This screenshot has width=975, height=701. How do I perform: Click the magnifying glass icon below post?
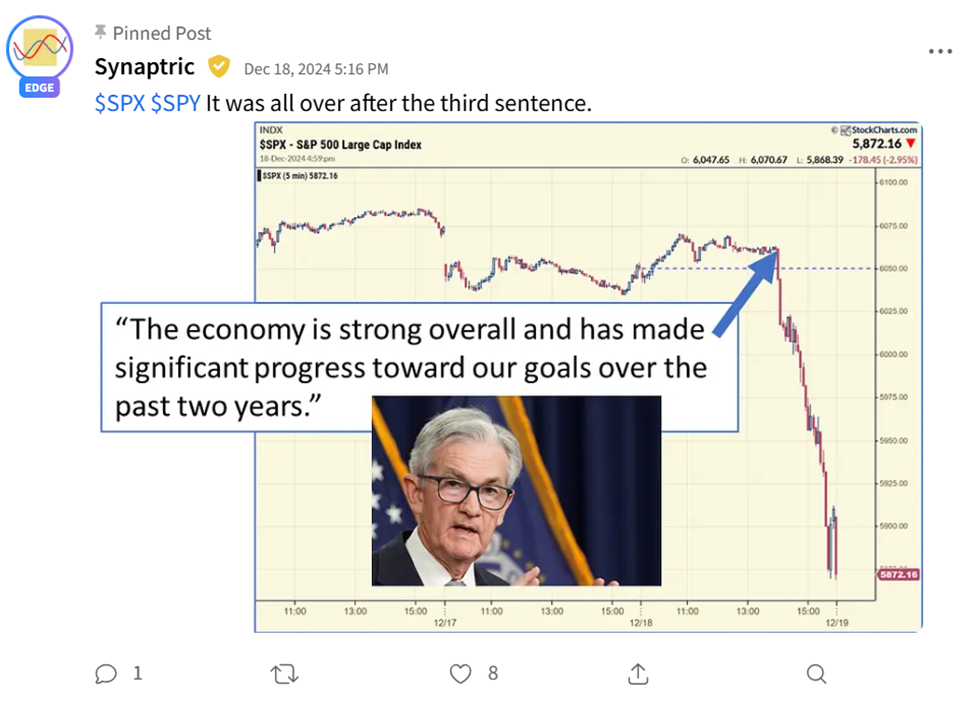[x=816, y=674]
